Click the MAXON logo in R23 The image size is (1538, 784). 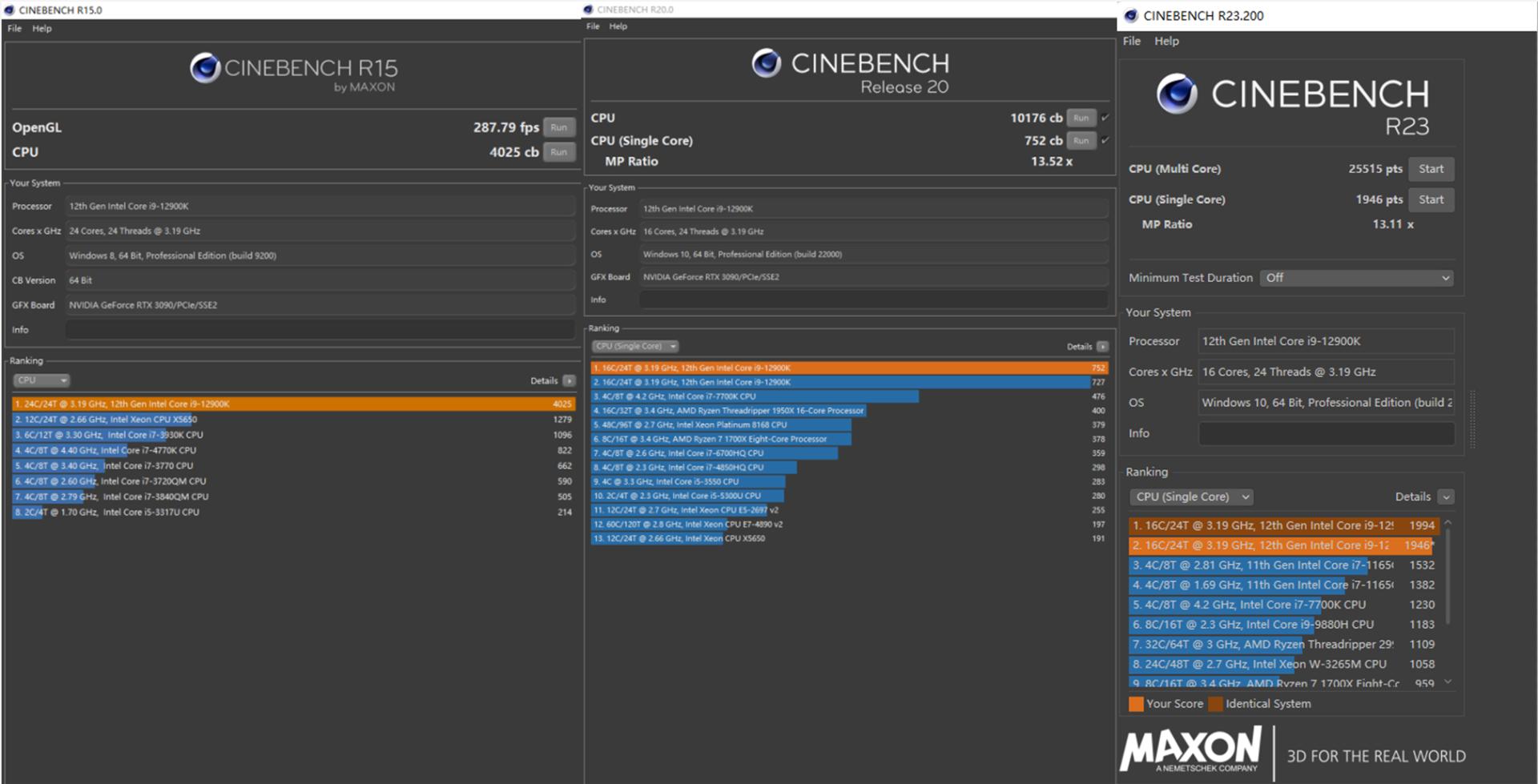(1191, 750)
